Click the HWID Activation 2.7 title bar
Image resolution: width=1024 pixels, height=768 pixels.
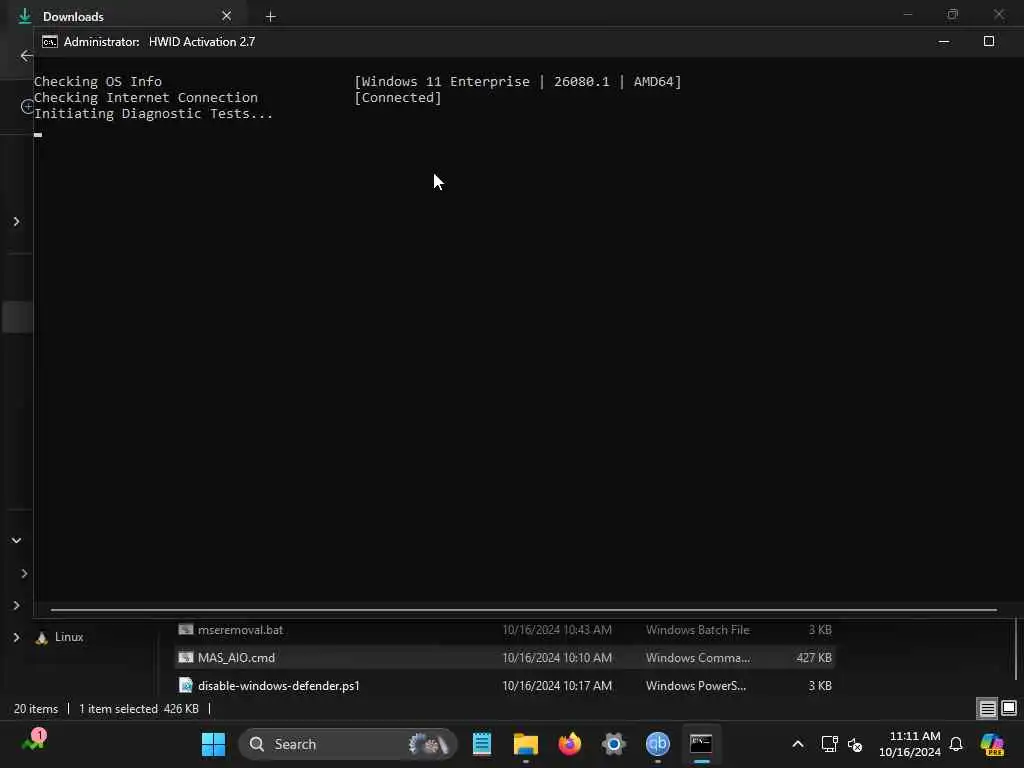pyautogui.click(x=202, y=42)
